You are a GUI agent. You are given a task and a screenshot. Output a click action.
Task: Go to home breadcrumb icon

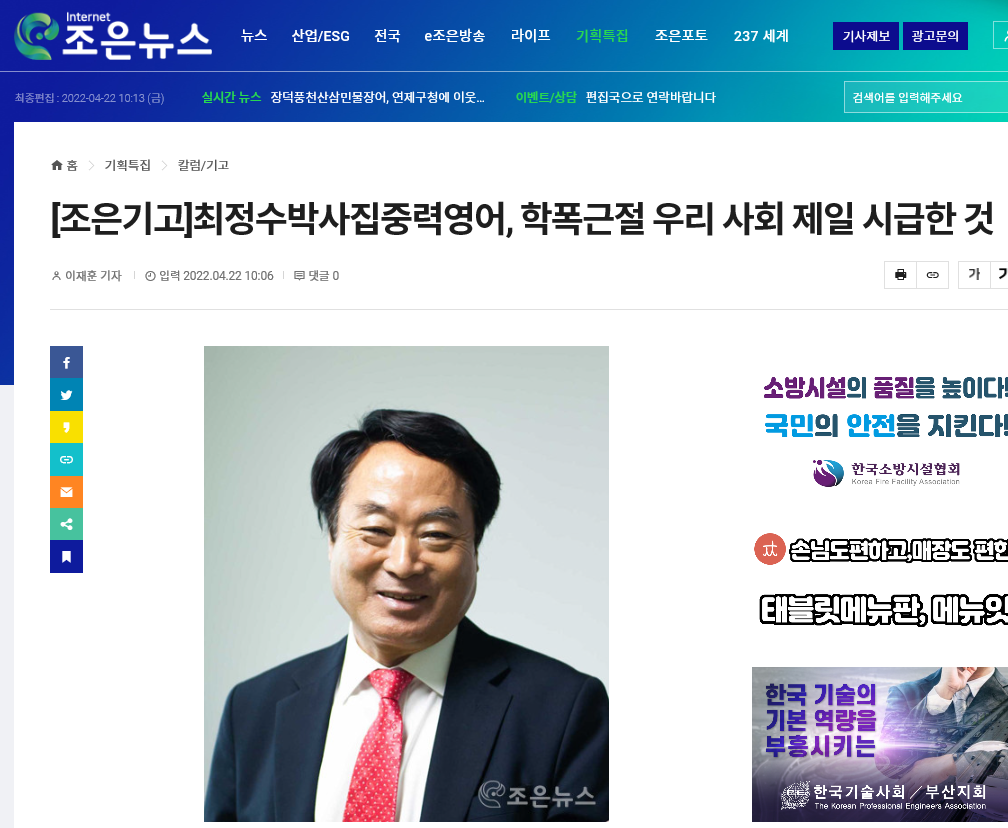[57, 165]
